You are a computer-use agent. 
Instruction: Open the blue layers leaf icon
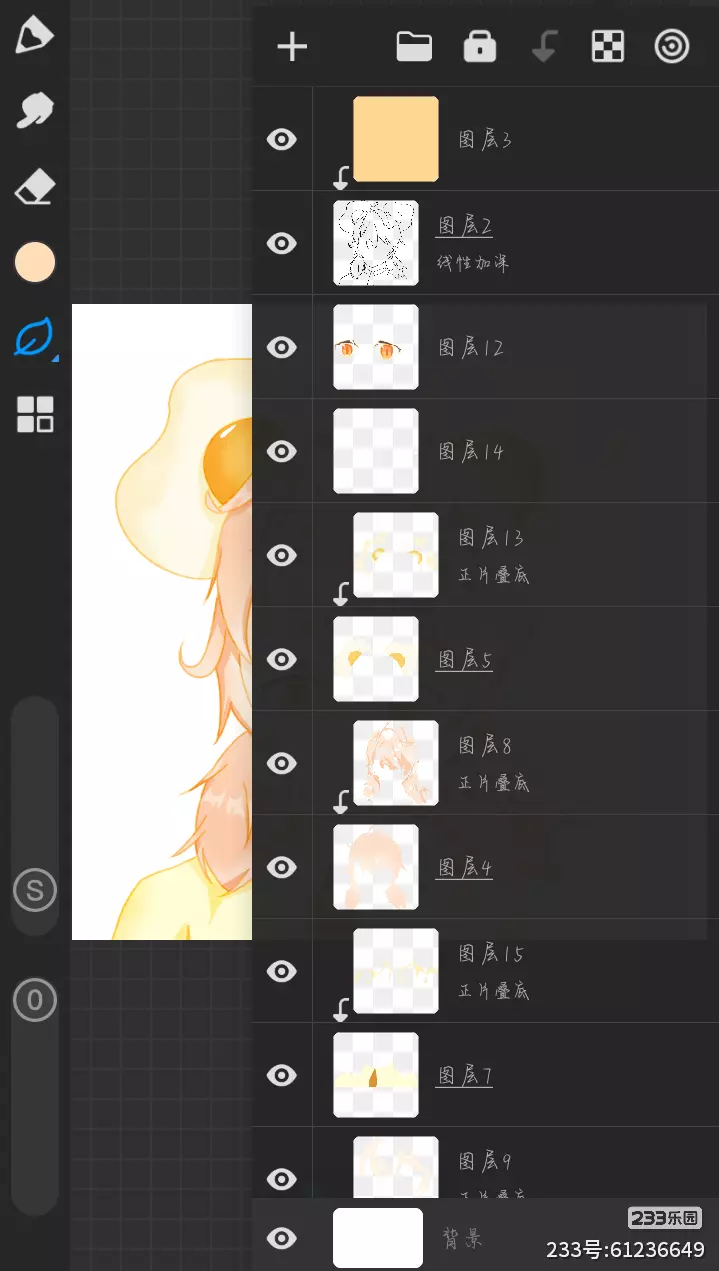(34, 338)
